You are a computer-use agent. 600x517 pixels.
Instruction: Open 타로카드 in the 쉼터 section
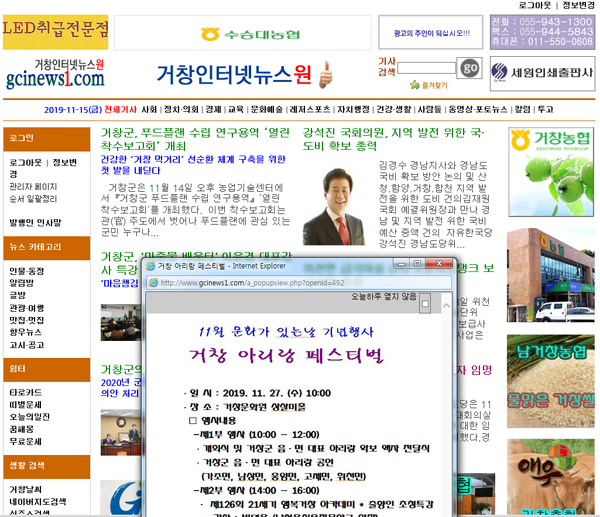(x=26, y=393)
